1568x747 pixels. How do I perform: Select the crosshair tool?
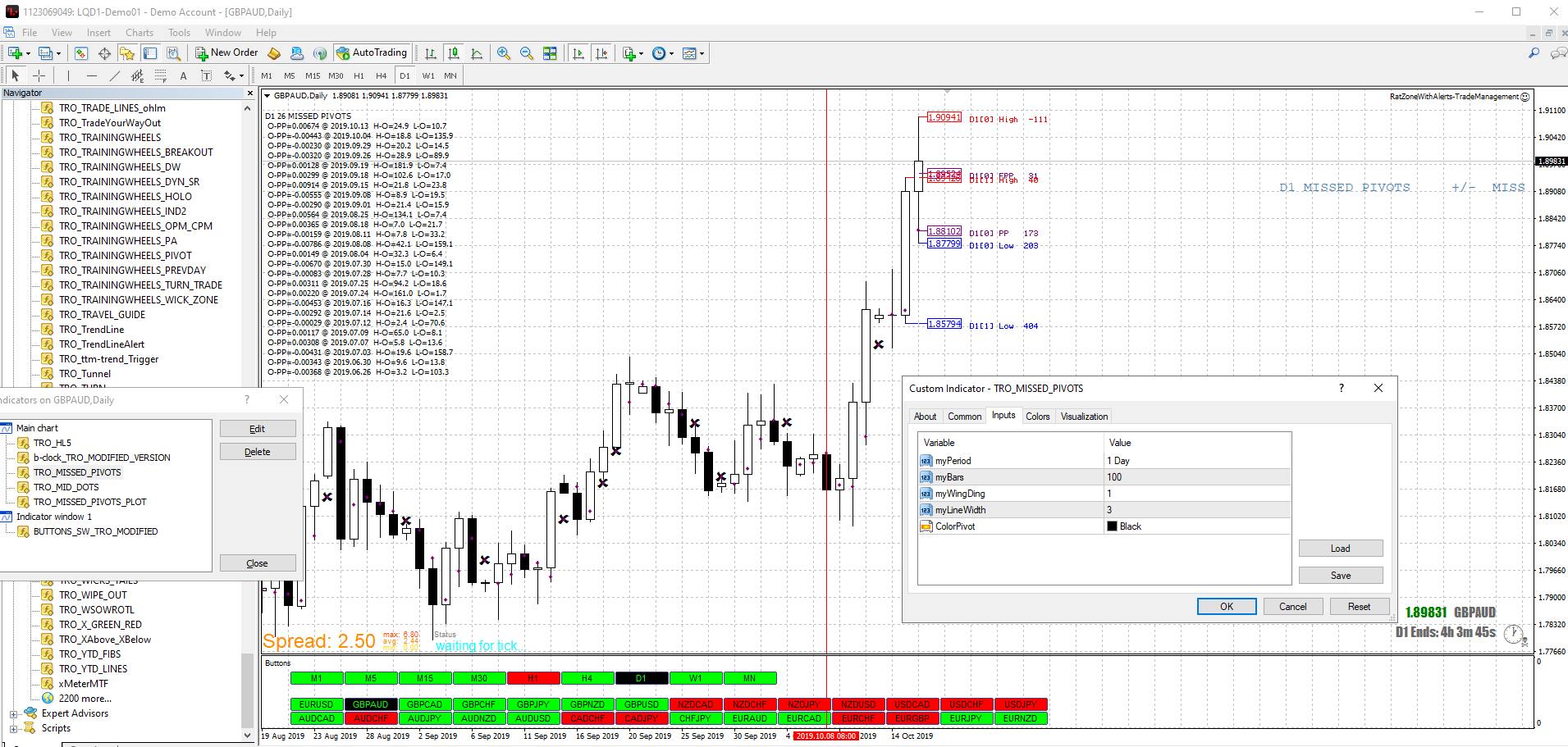[x=39, y=75]
